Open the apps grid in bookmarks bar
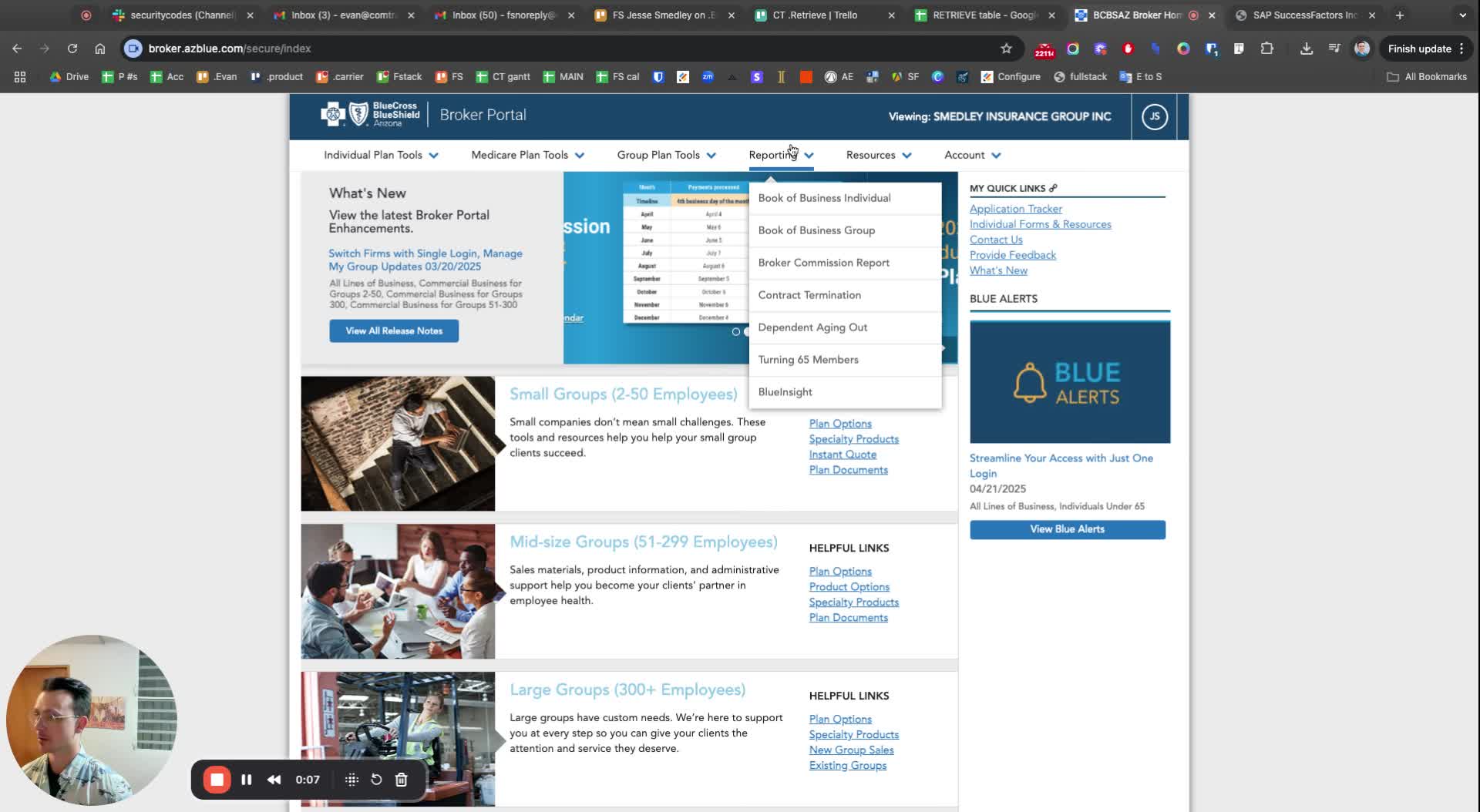Image resolution: width=1480 pixels, height=812 pixels. pos(20,77)
